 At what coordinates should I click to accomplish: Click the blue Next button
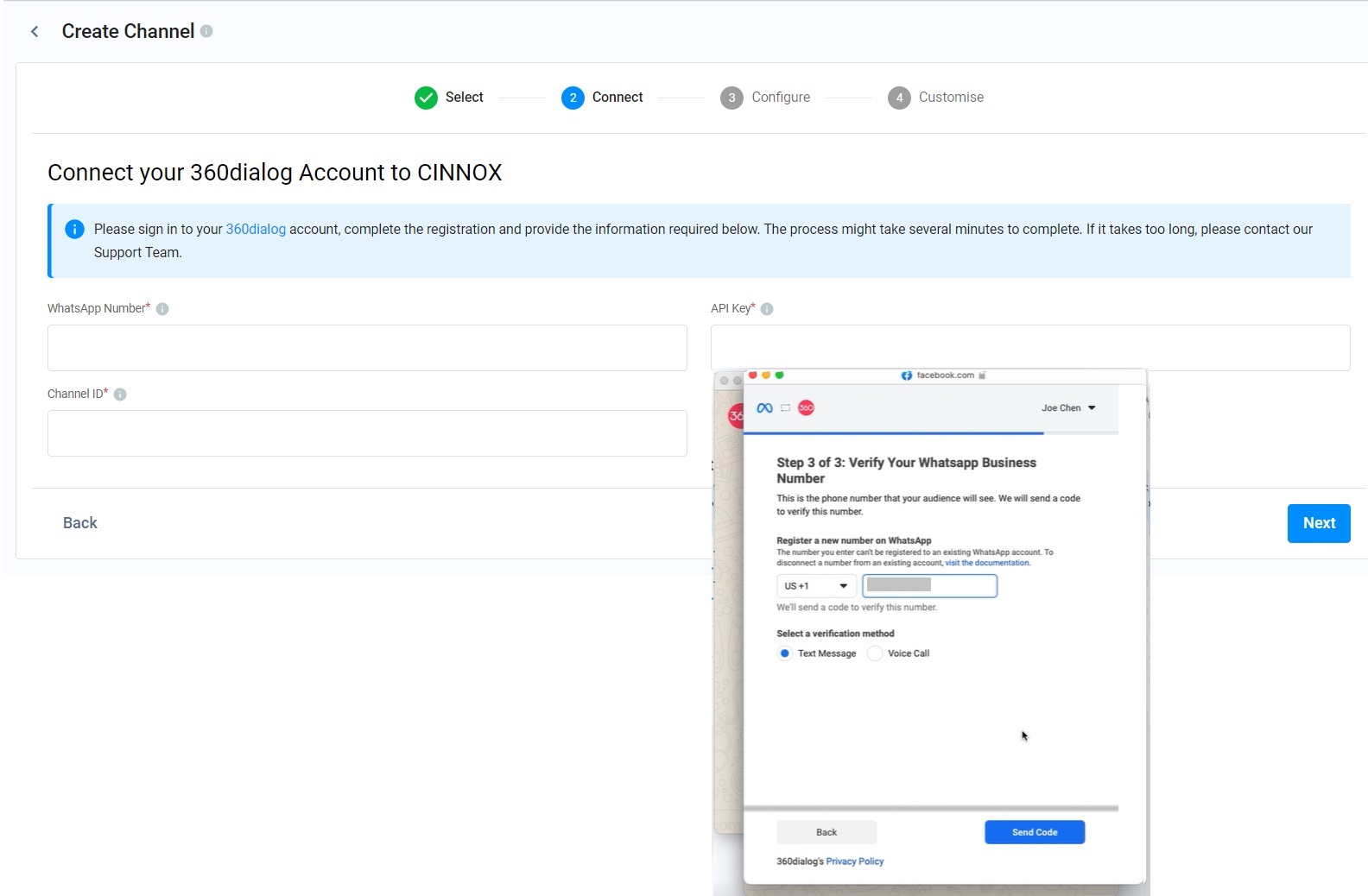[x=1319, y=523]
